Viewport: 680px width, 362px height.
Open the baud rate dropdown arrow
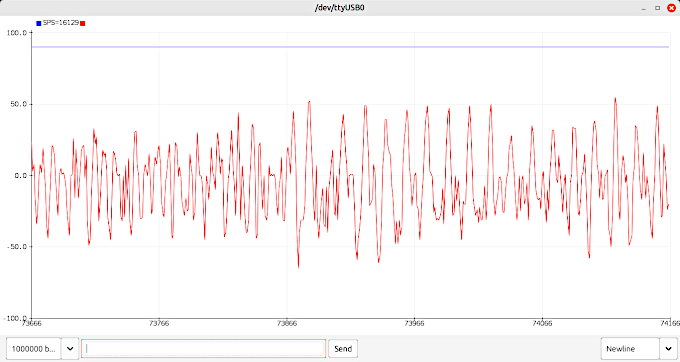tap(70, 349)
